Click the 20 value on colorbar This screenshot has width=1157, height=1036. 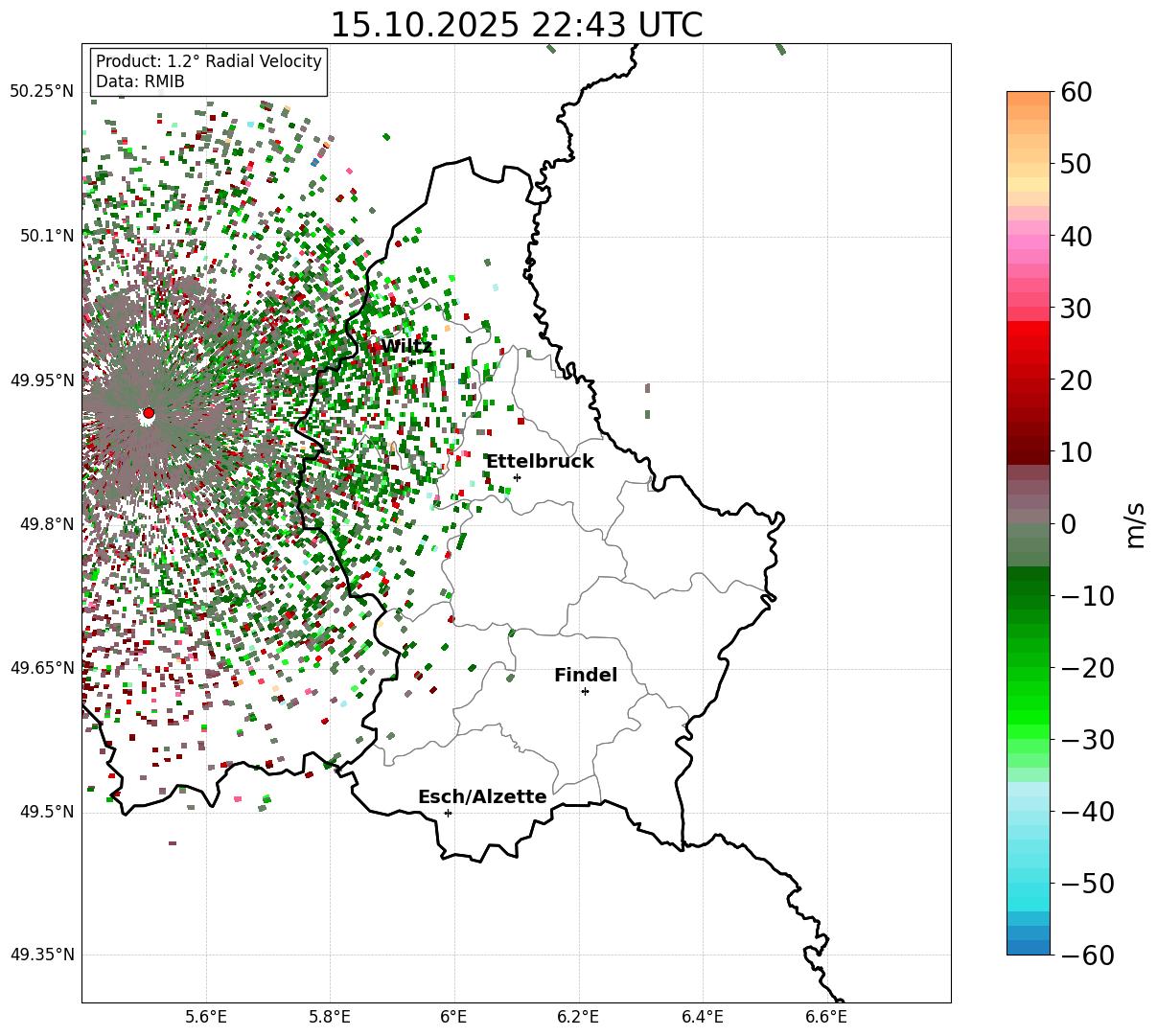coord(1076,380)
